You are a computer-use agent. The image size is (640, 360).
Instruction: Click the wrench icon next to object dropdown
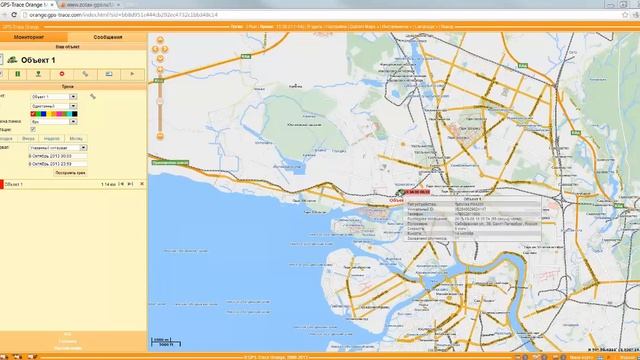tap(93, 96)
